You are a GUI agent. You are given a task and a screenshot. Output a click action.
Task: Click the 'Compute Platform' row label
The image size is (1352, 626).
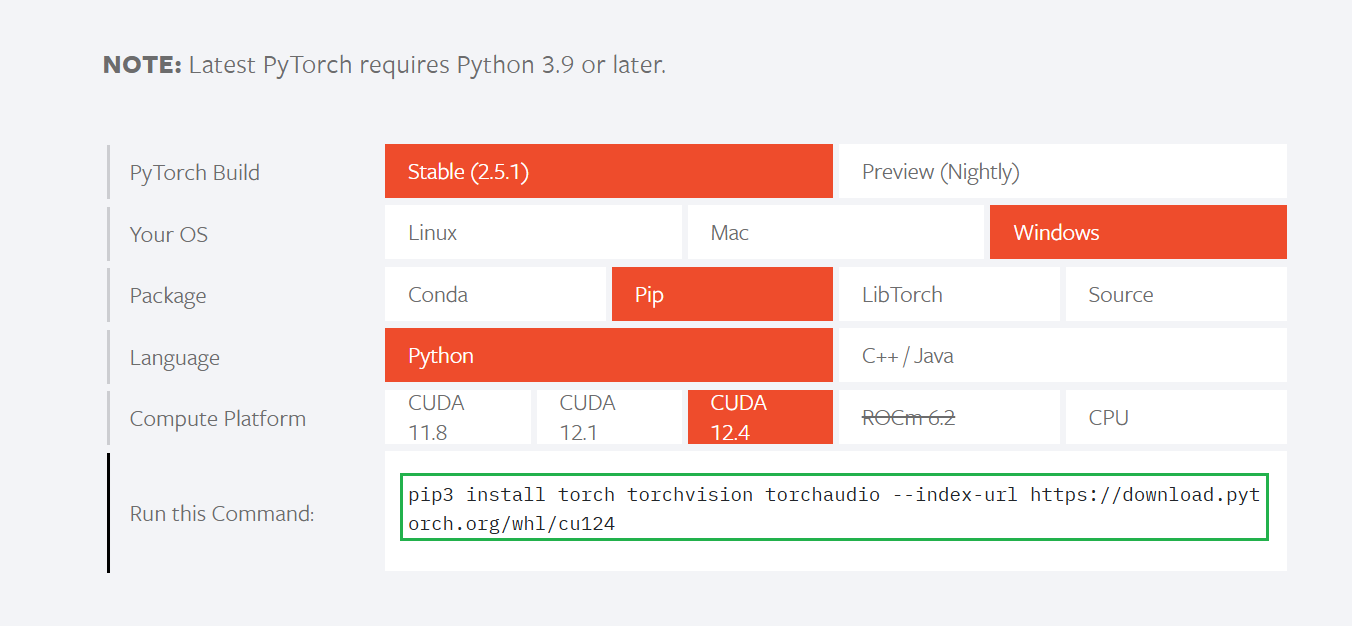(x=218, y=418)
